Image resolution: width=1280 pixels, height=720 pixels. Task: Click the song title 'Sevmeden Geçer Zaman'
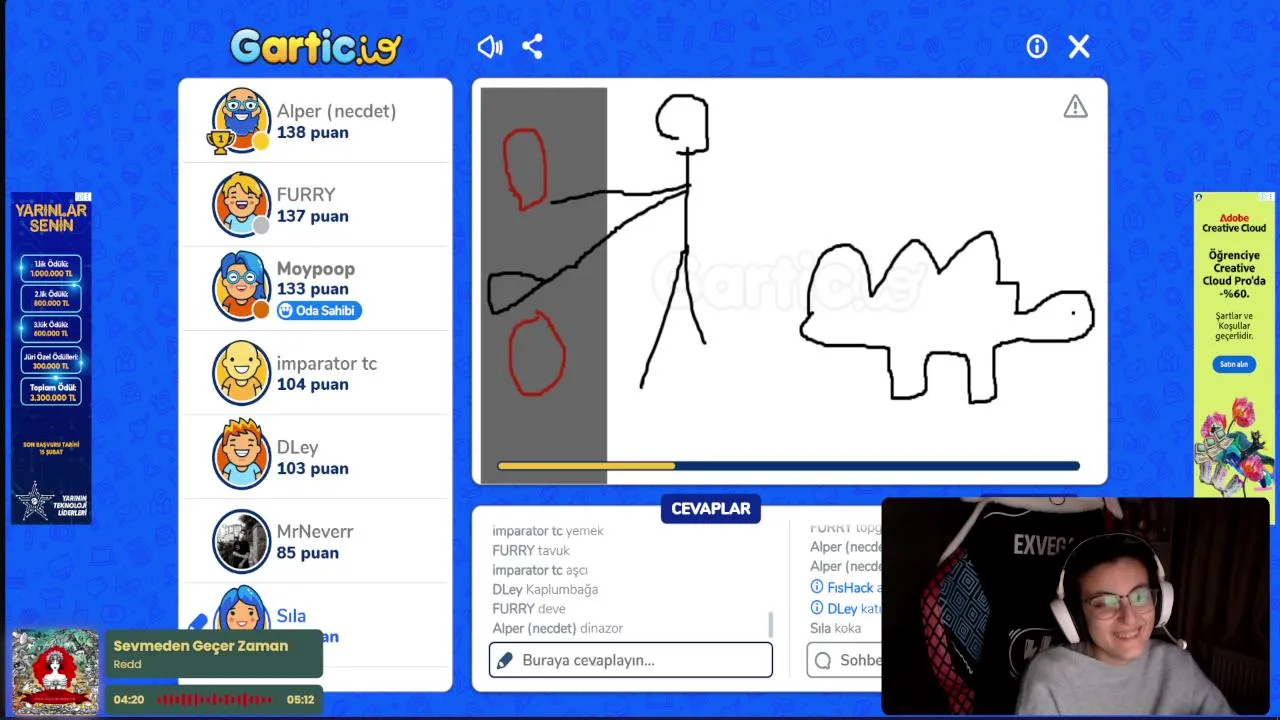[201, 646]
